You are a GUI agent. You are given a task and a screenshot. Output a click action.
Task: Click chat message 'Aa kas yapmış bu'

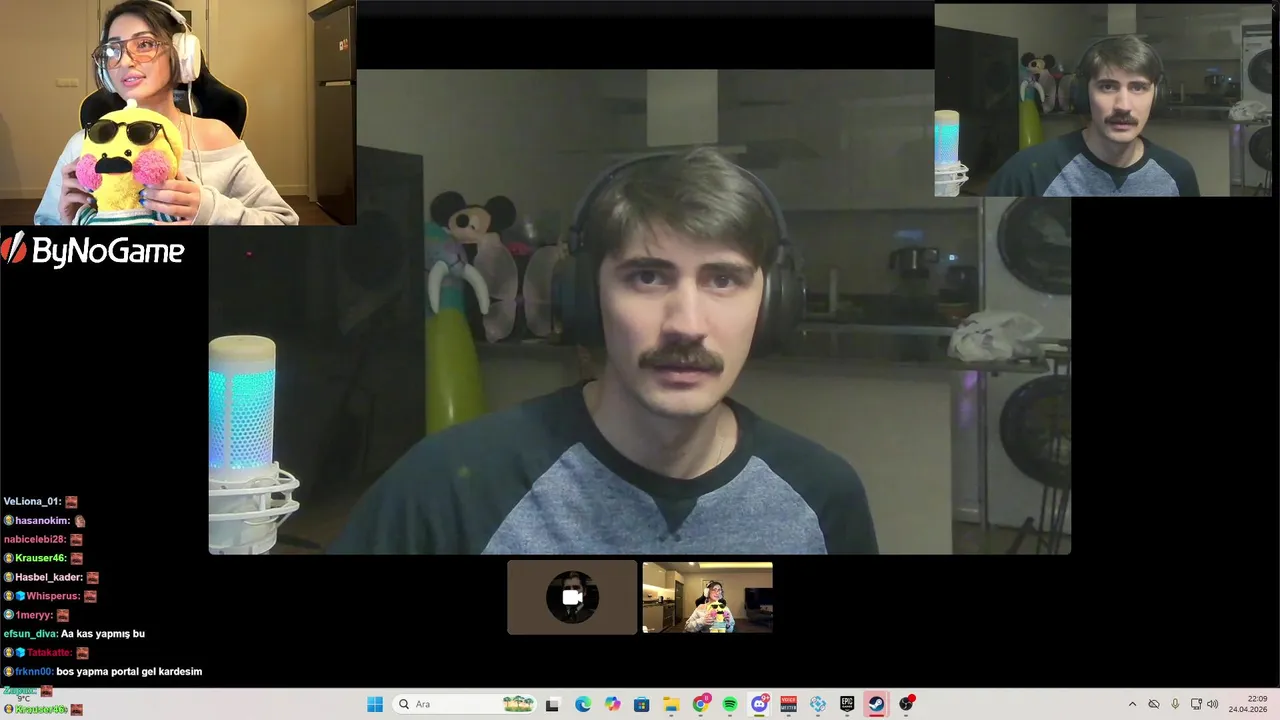[x=103, y=634]
